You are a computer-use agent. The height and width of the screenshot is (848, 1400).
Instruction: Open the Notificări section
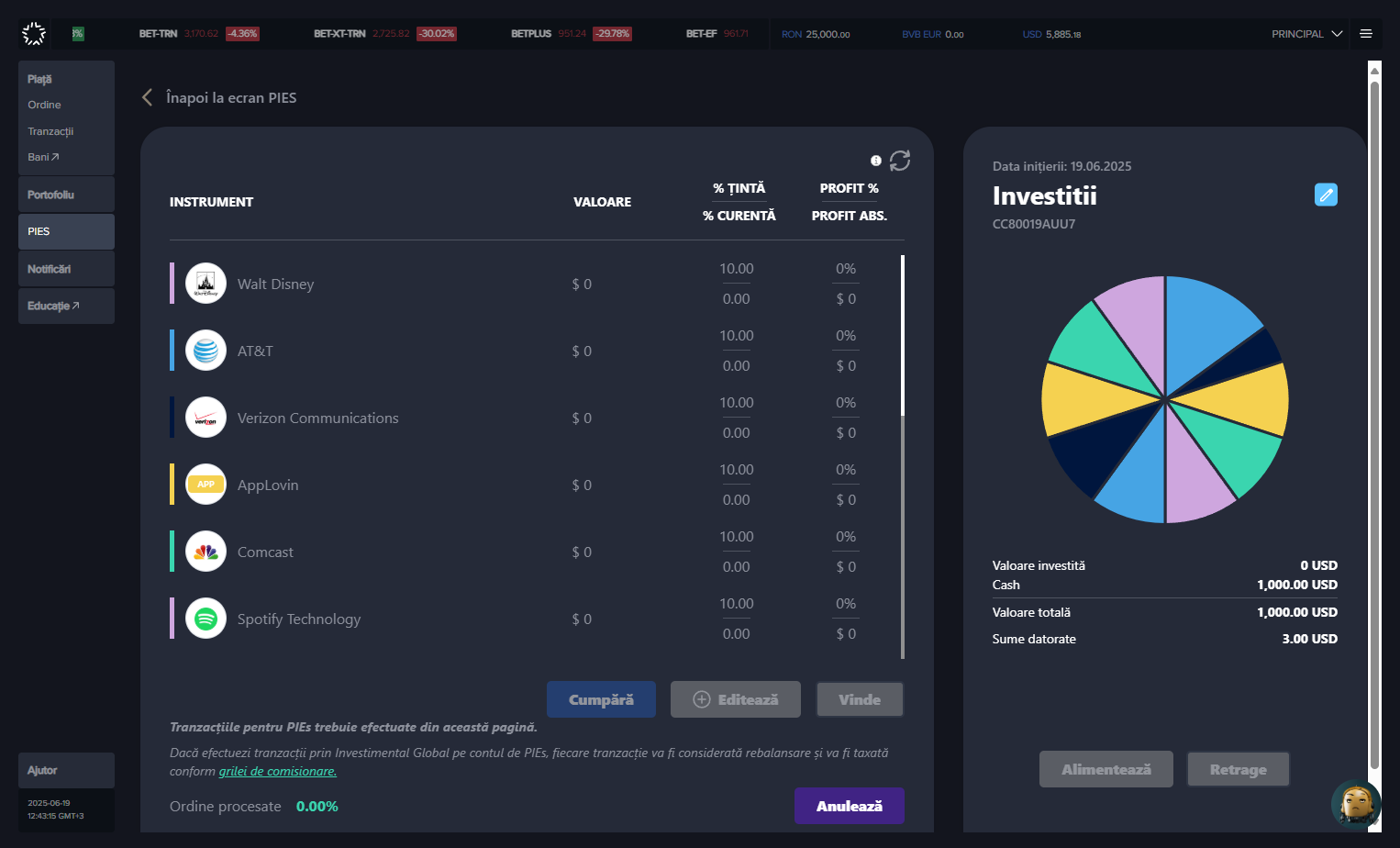tap(66, 269)
